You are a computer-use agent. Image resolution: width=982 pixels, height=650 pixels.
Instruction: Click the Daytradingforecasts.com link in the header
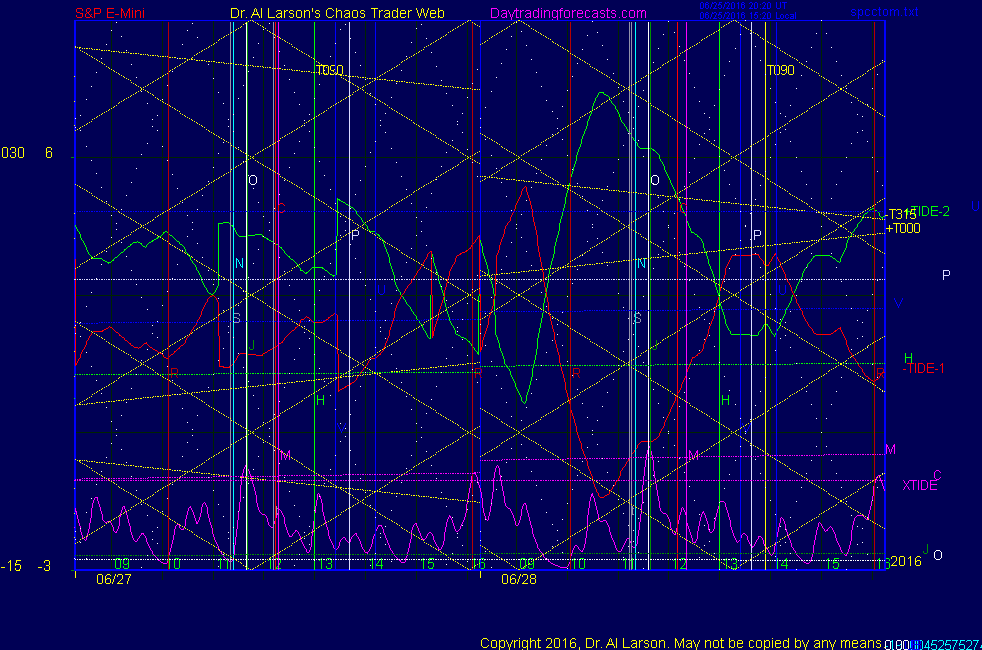[568, 13]
